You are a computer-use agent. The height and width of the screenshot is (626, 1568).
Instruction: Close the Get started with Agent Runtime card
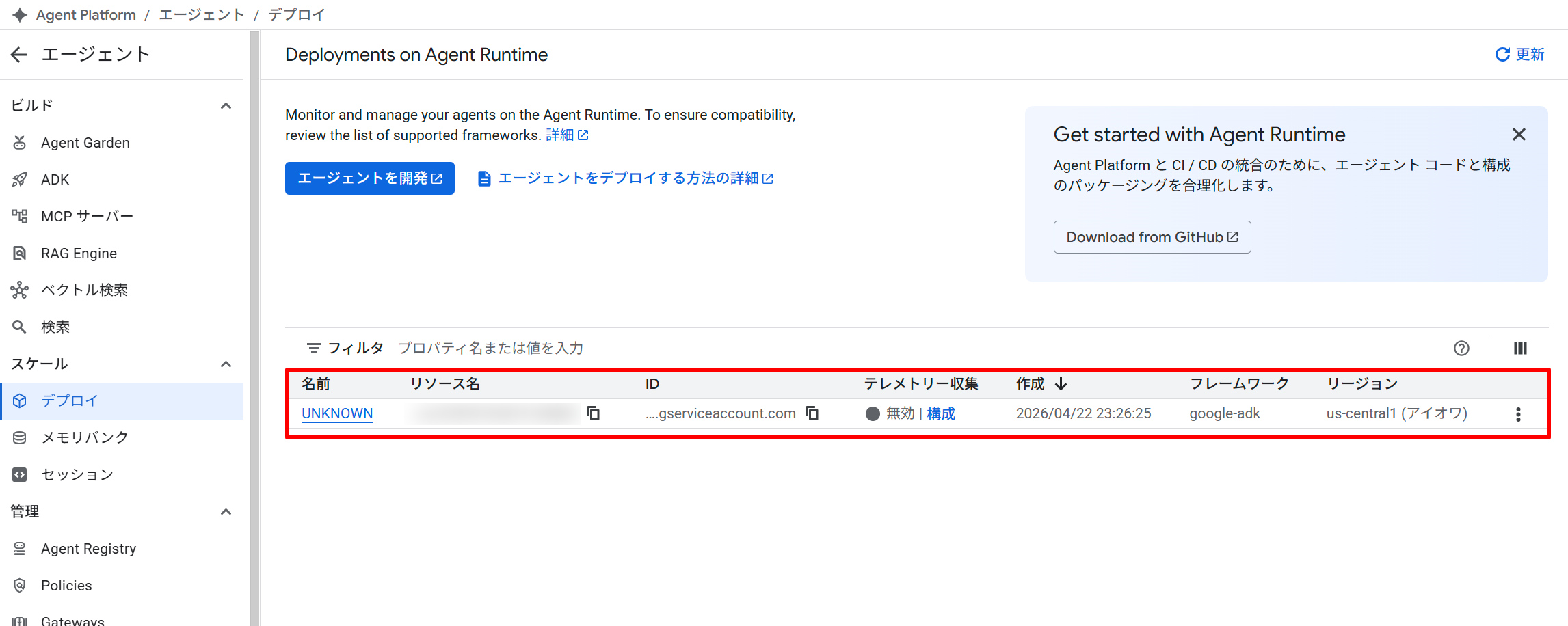(1519, 135)
